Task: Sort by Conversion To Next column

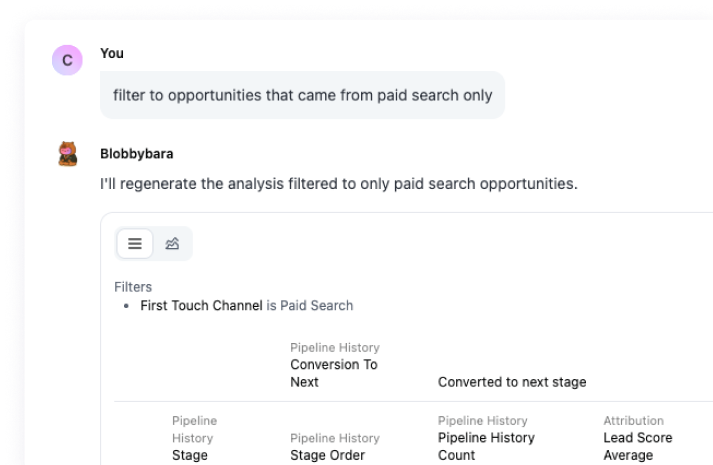Action: 333,373
